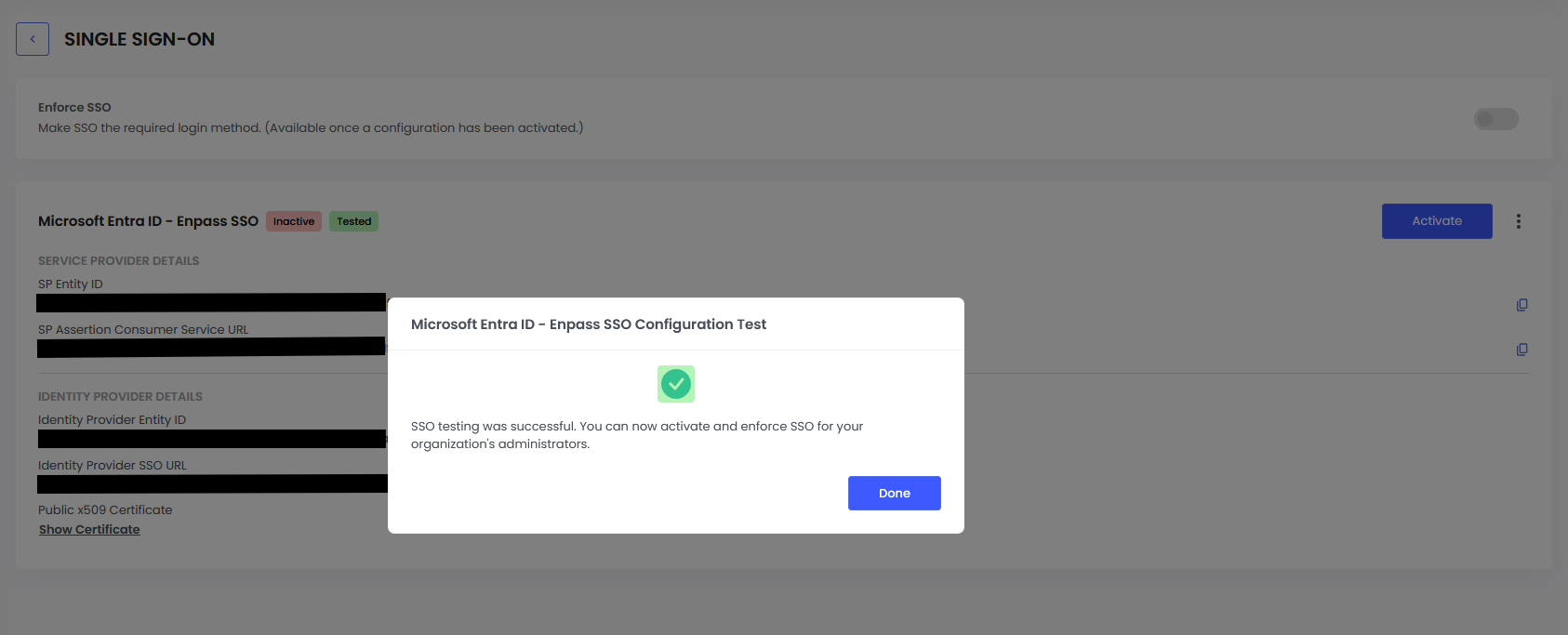Open the three-dot options menu

[1519, 221]
